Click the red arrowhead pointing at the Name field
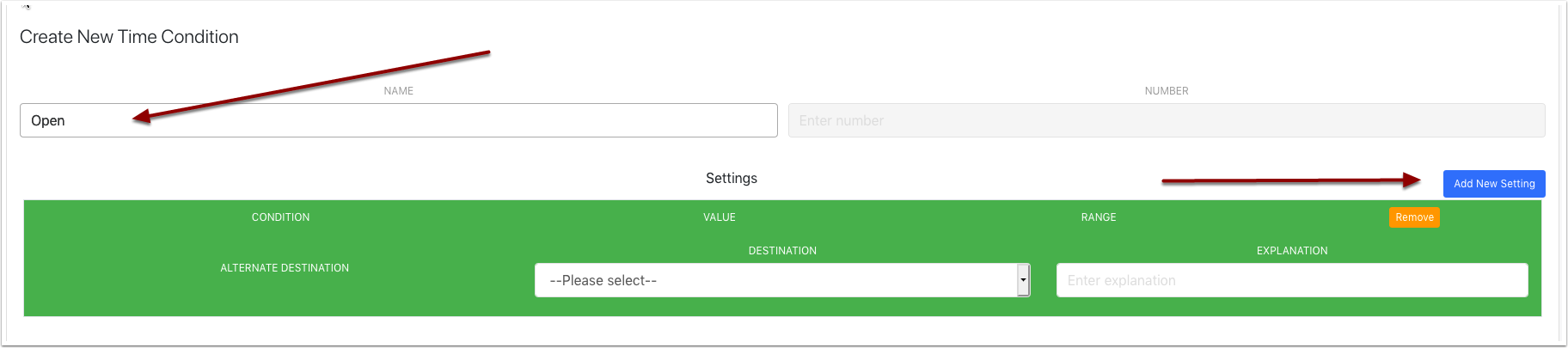1568x348 pixels. [143, 117]
